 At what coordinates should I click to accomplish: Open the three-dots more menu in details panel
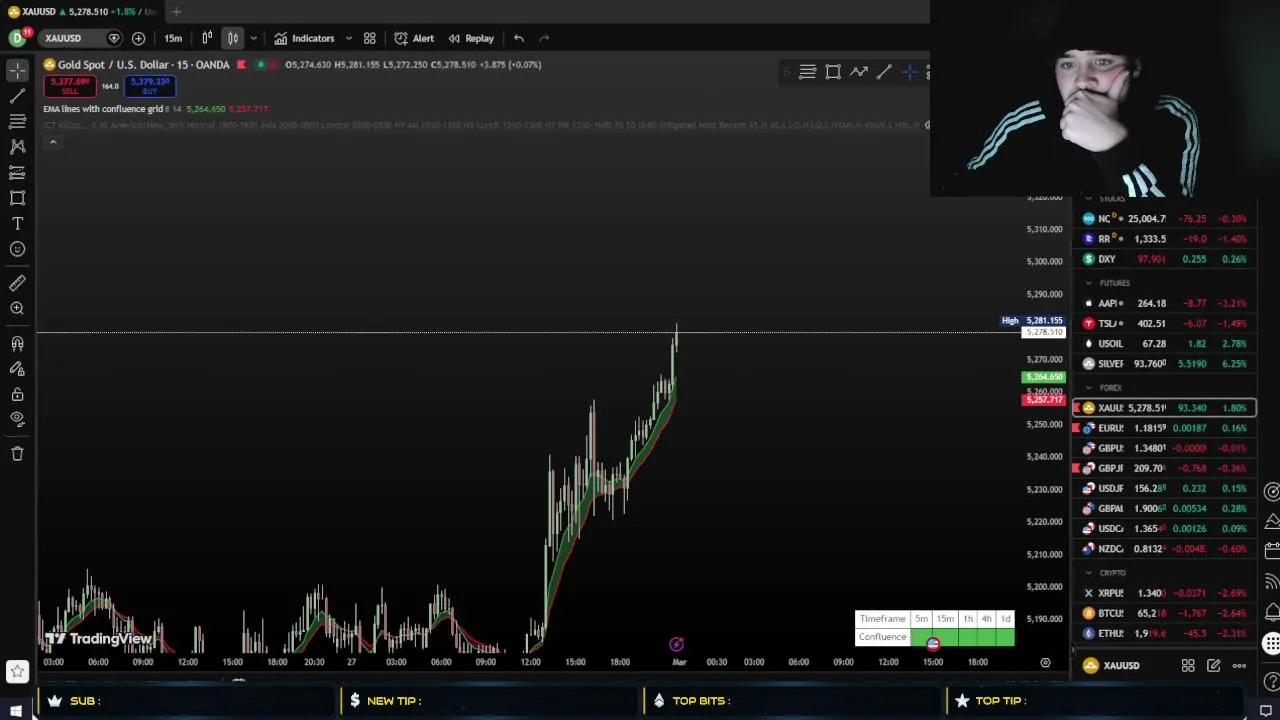pyautogui.click(x=1239, y=665)
